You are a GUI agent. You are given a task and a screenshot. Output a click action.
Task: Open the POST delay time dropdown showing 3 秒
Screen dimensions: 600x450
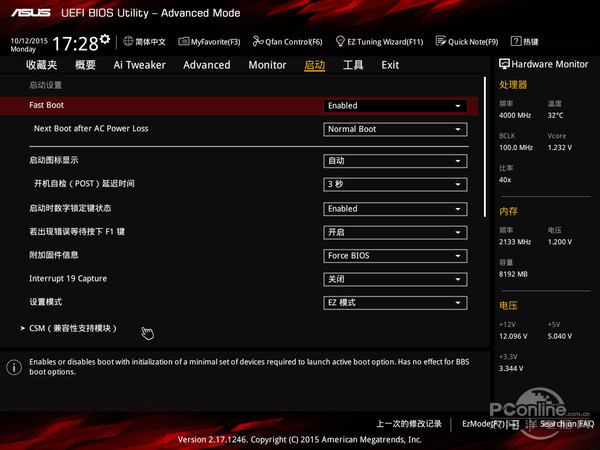[x=395, y=184]
